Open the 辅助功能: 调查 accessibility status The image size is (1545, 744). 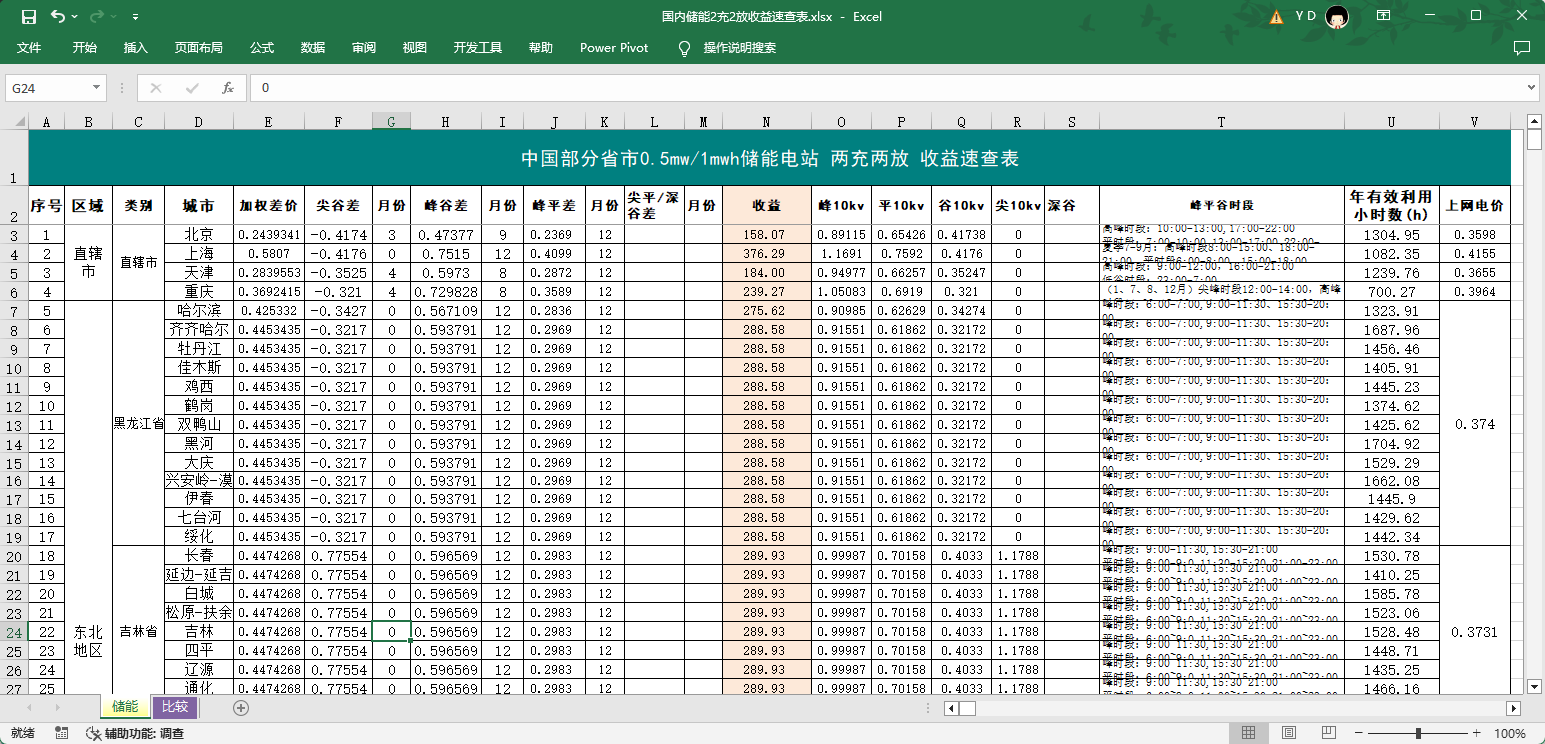click(134, 733)
